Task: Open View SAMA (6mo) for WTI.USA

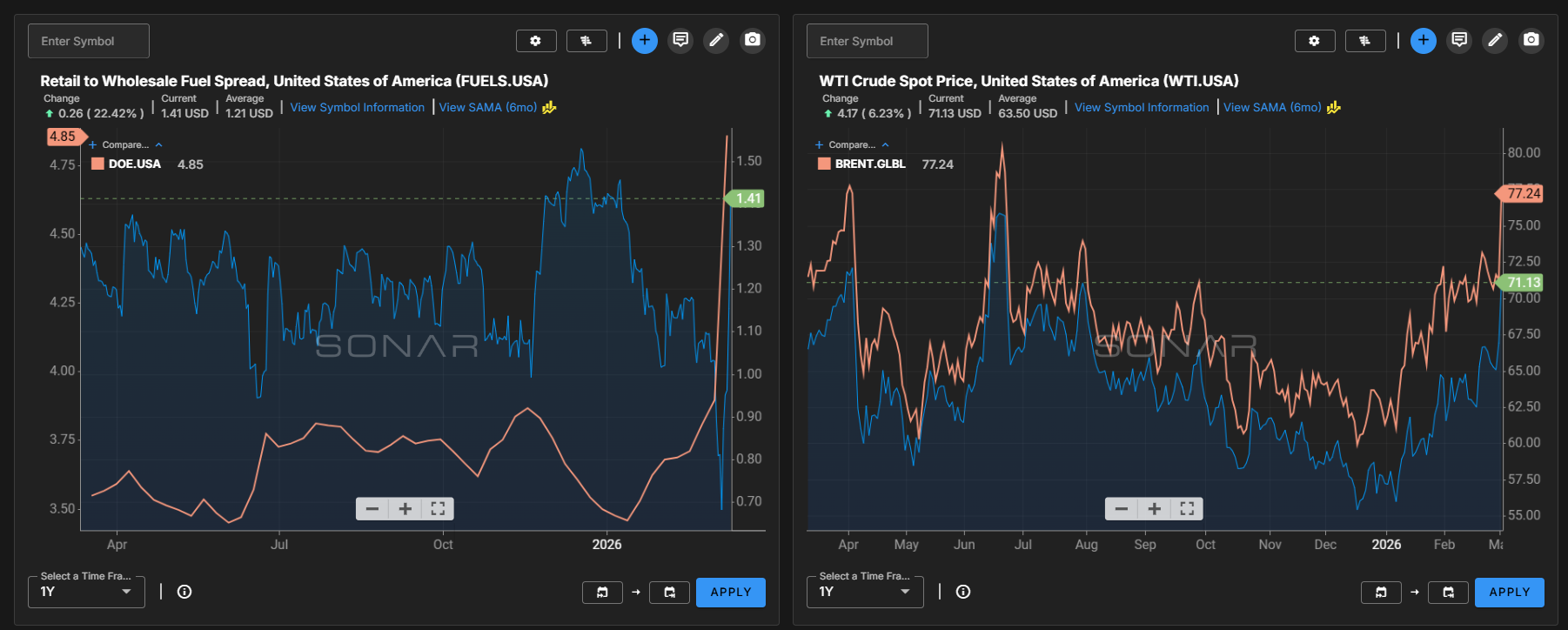Action: 1272,107
